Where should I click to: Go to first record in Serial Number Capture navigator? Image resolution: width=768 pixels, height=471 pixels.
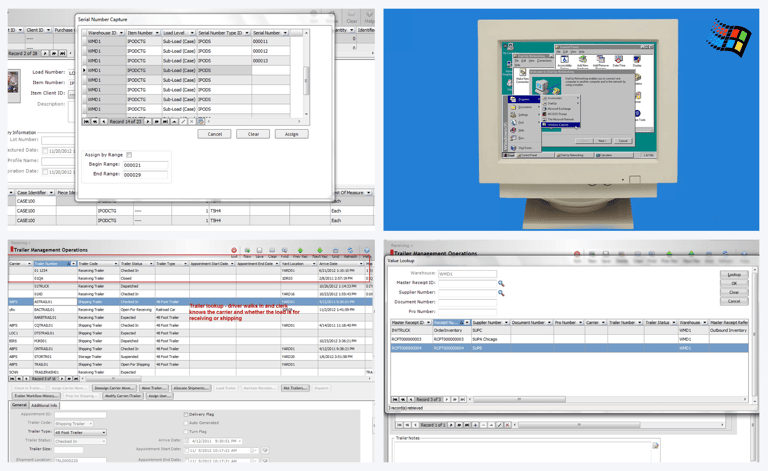[87, 121]
